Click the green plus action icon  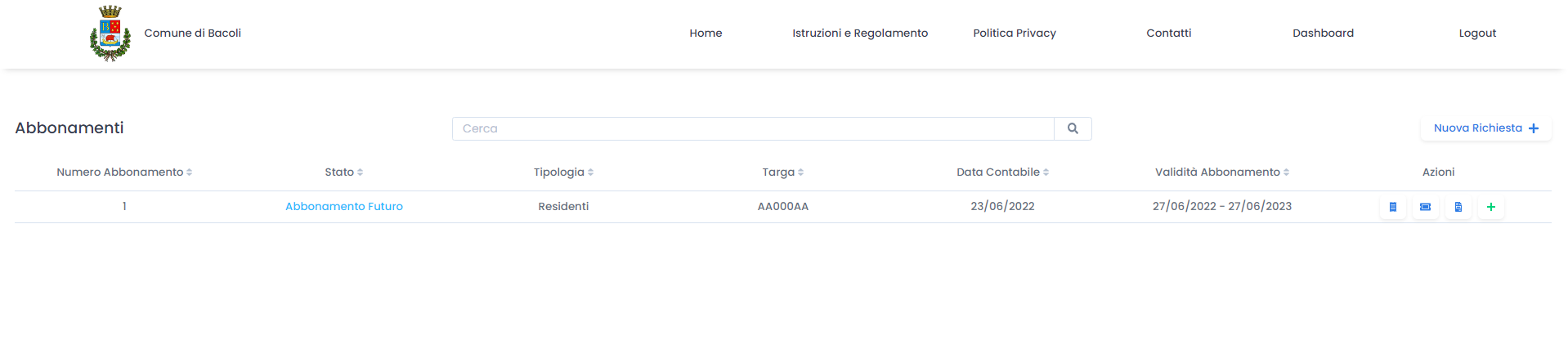coord(1491,207)
